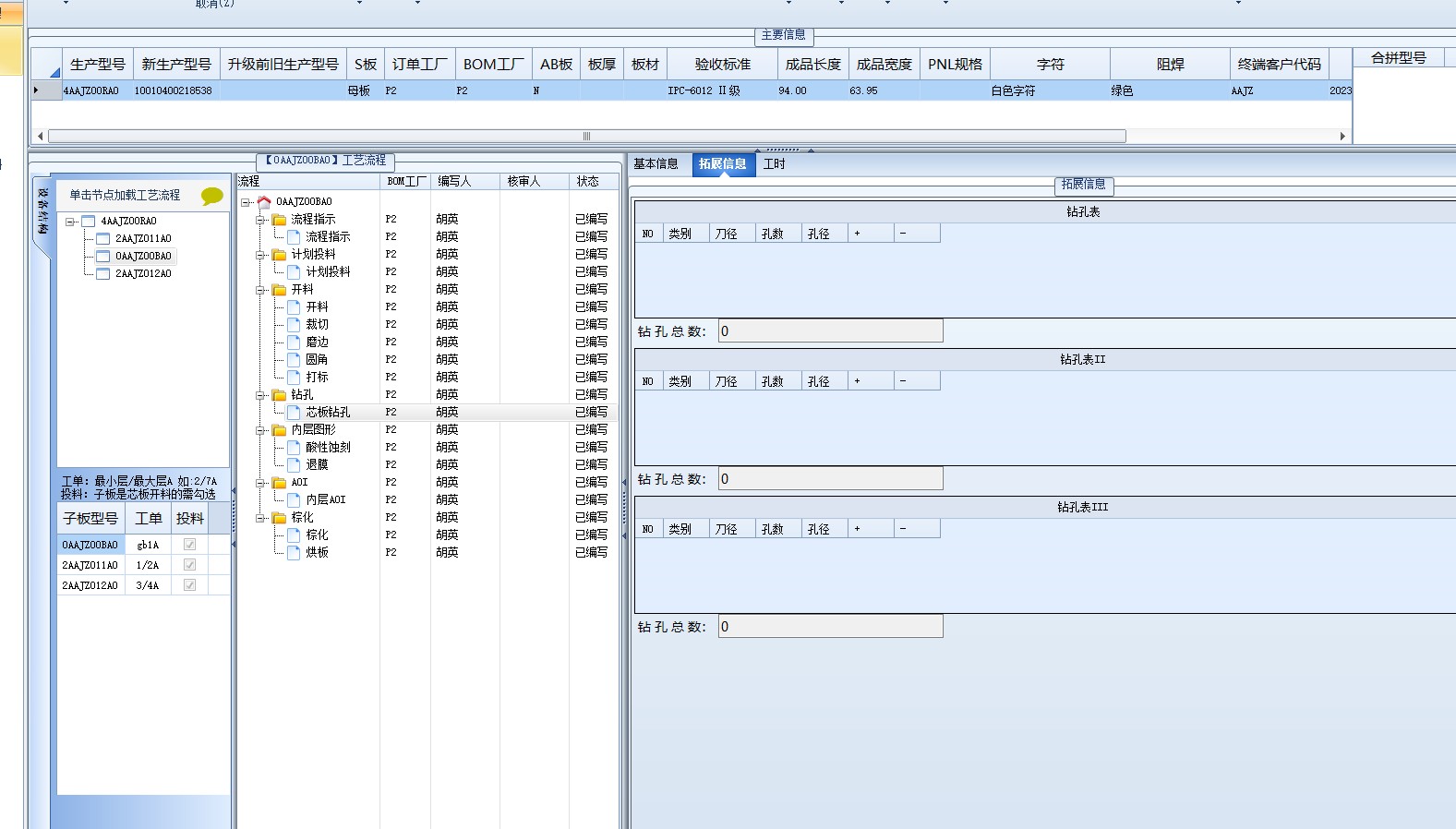
Task: Click the document icon beside 内层AOI
Action: coord(294,499)
